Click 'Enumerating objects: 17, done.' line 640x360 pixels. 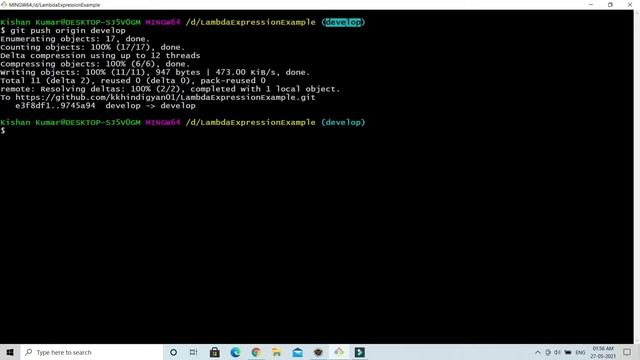(75, 39)
